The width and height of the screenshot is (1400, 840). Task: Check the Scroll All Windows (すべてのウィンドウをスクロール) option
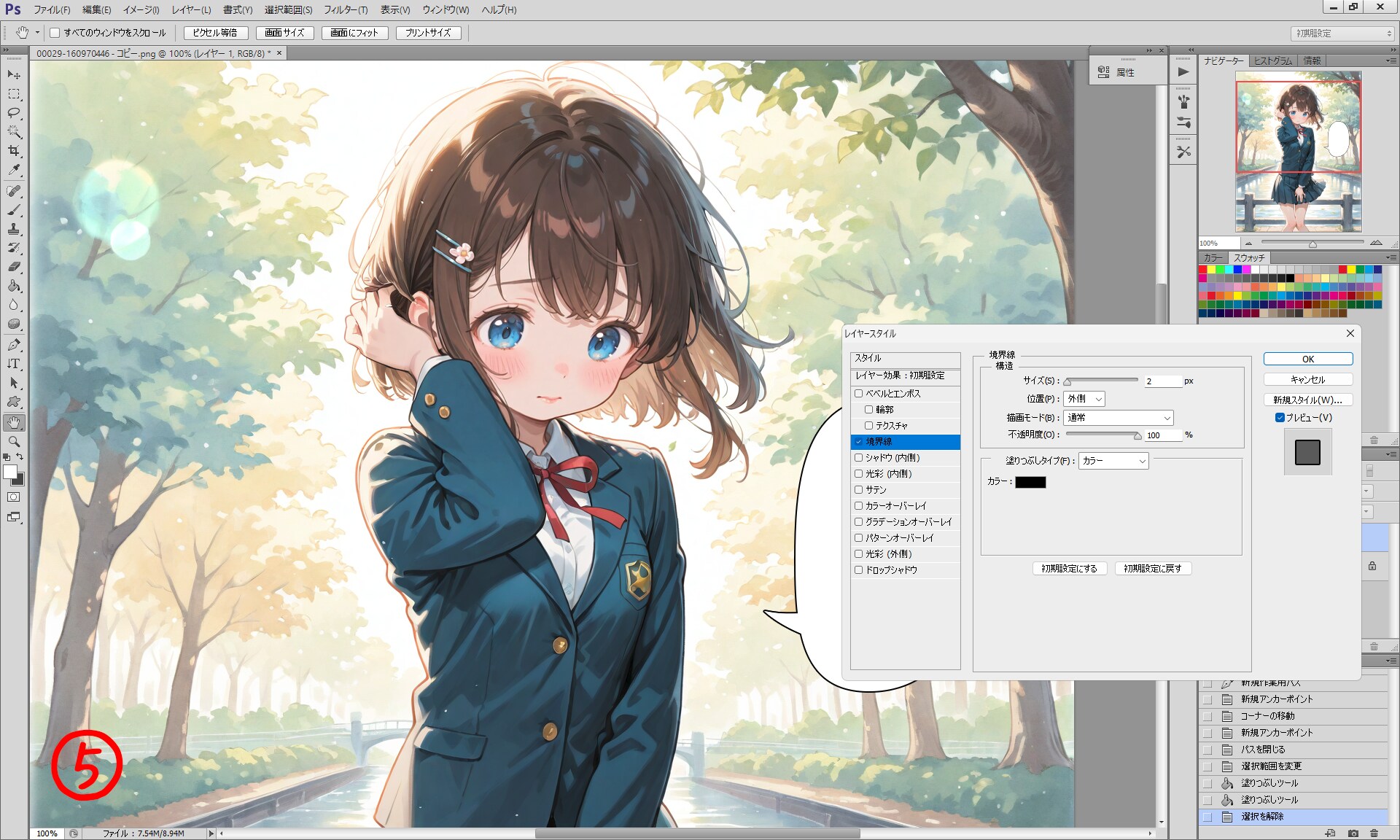click(x=55, y=33)
